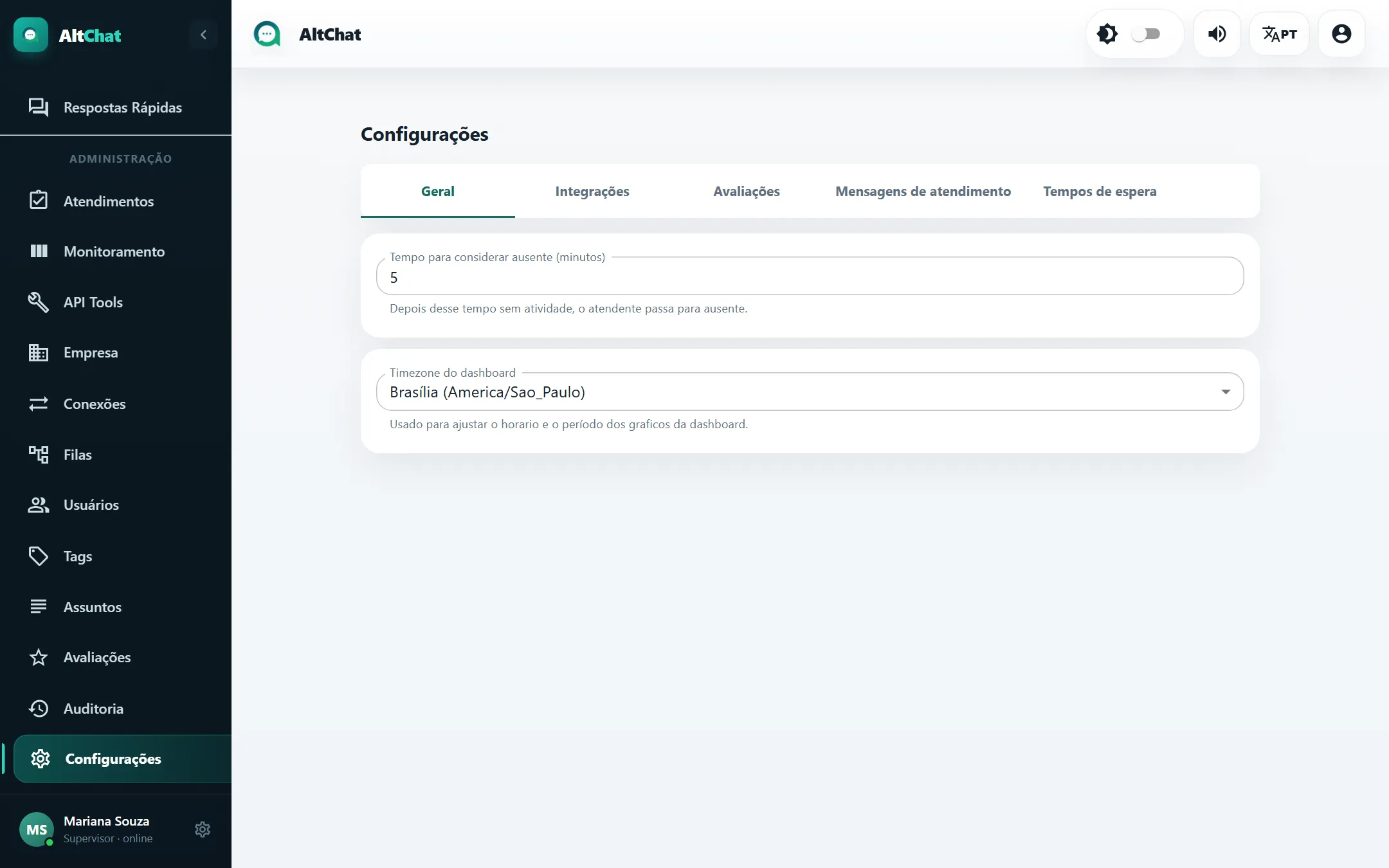Click the MS user avatar

click(37, 829)
